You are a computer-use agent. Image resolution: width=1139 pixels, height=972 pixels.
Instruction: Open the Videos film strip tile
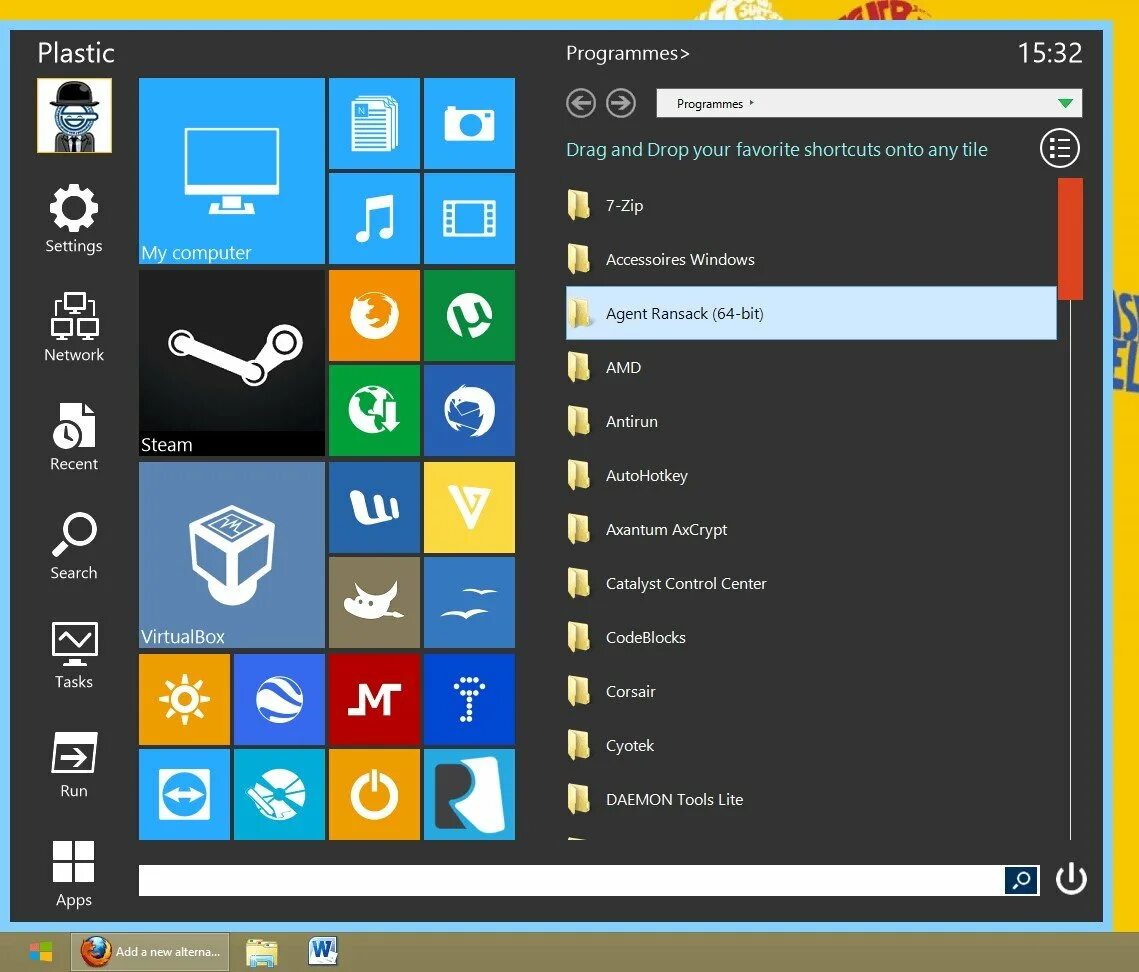pyautogui.click(x=469, y=218)
